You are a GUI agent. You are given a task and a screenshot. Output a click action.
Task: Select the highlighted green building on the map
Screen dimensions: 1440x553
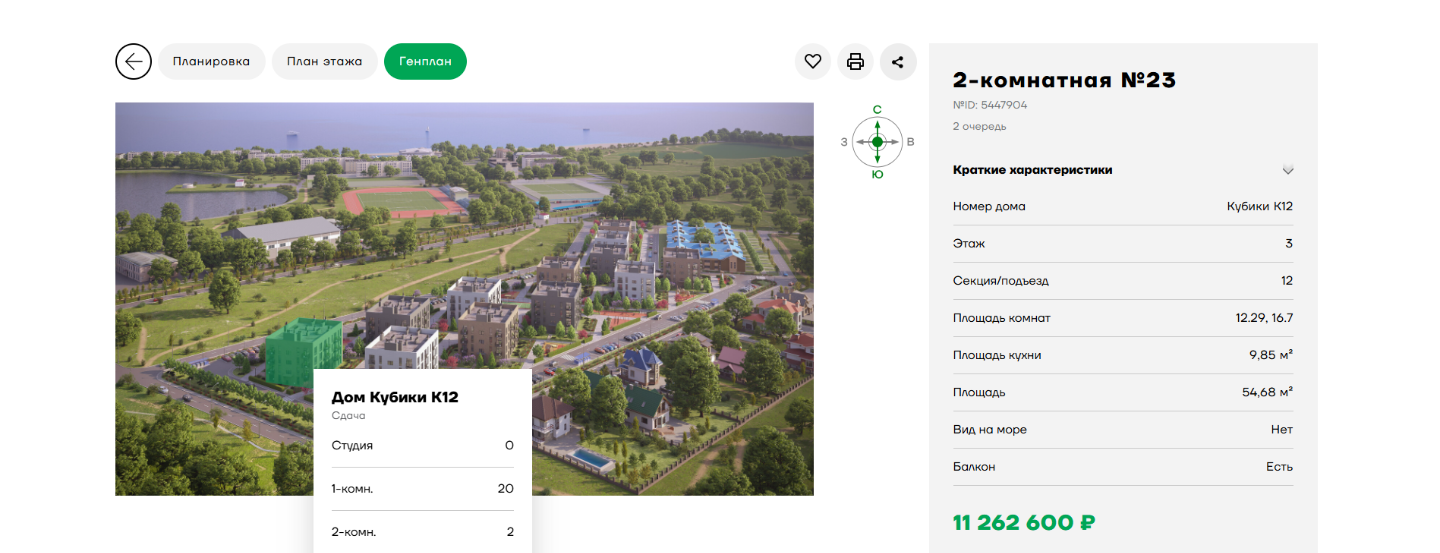(300, 350)
